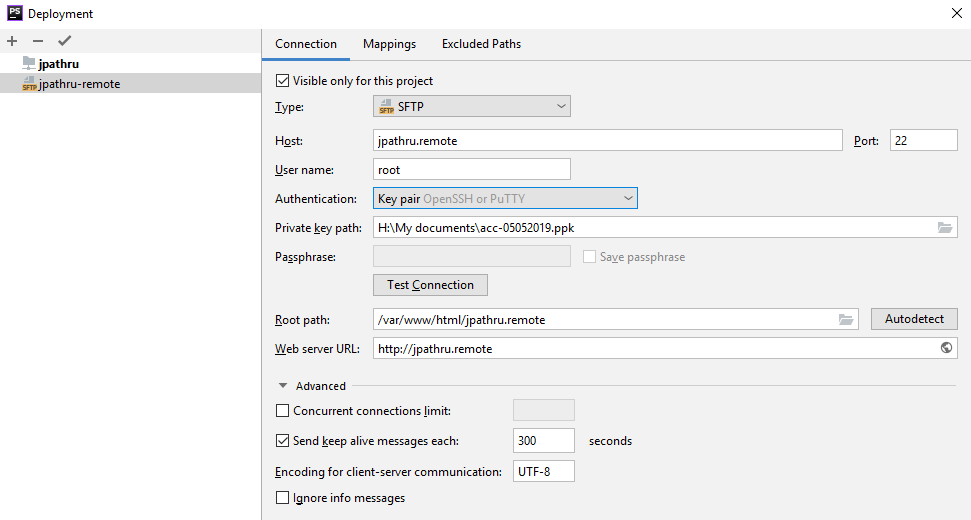Open the Authentication Key pair dropdown
The height and width of the screenshot is (520, 971).
pos(505,199)
